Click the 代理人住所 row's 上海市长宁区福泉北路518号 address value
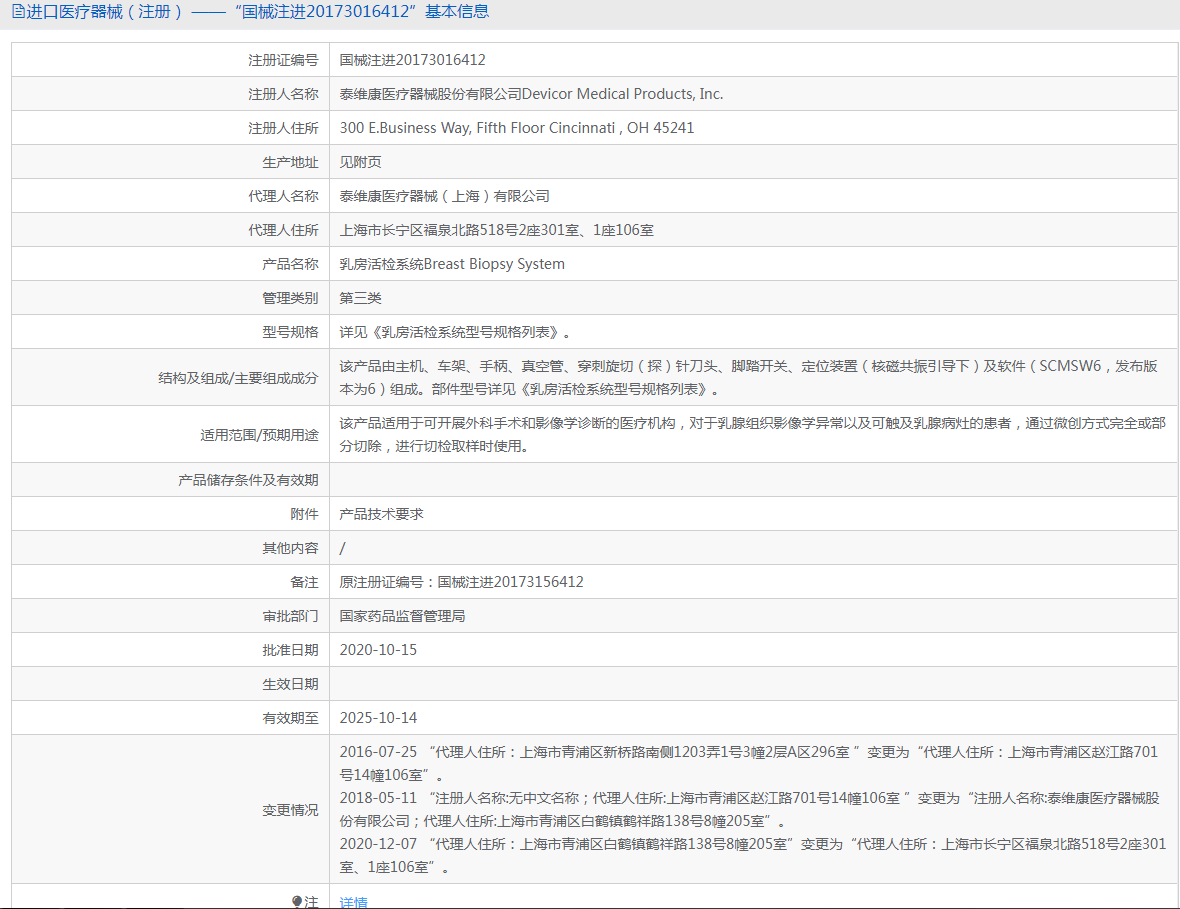Viewport: 1180px width, 909px height. coord(497,230)
